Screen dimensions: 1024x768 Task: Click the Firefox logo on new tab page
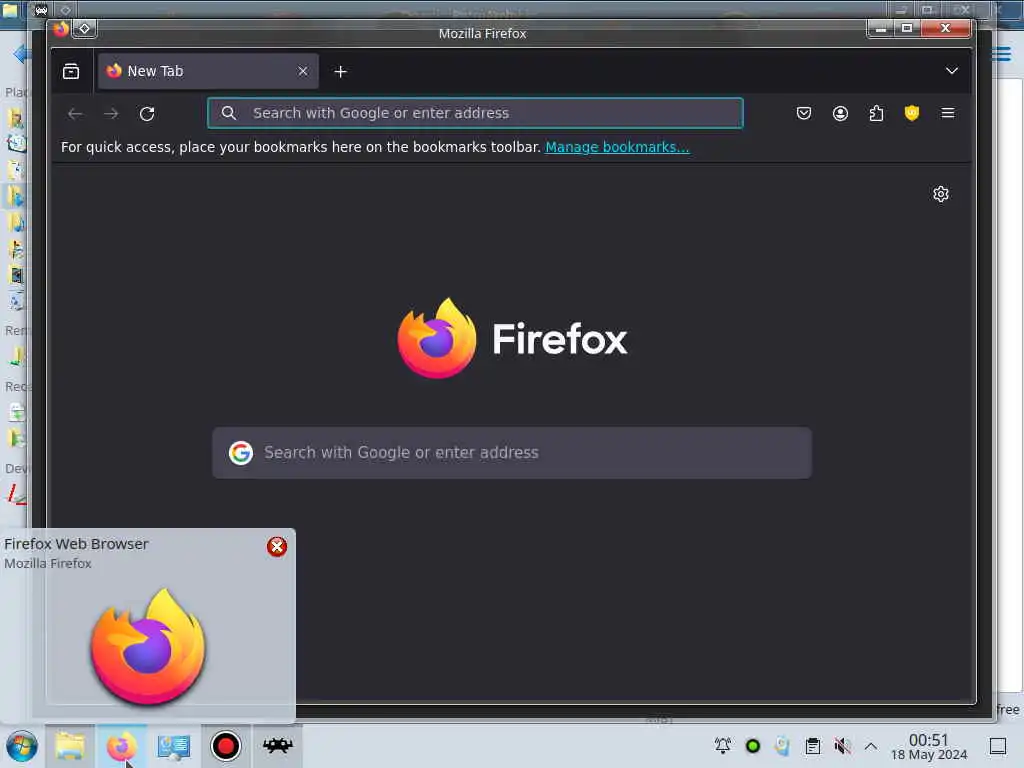512,338
